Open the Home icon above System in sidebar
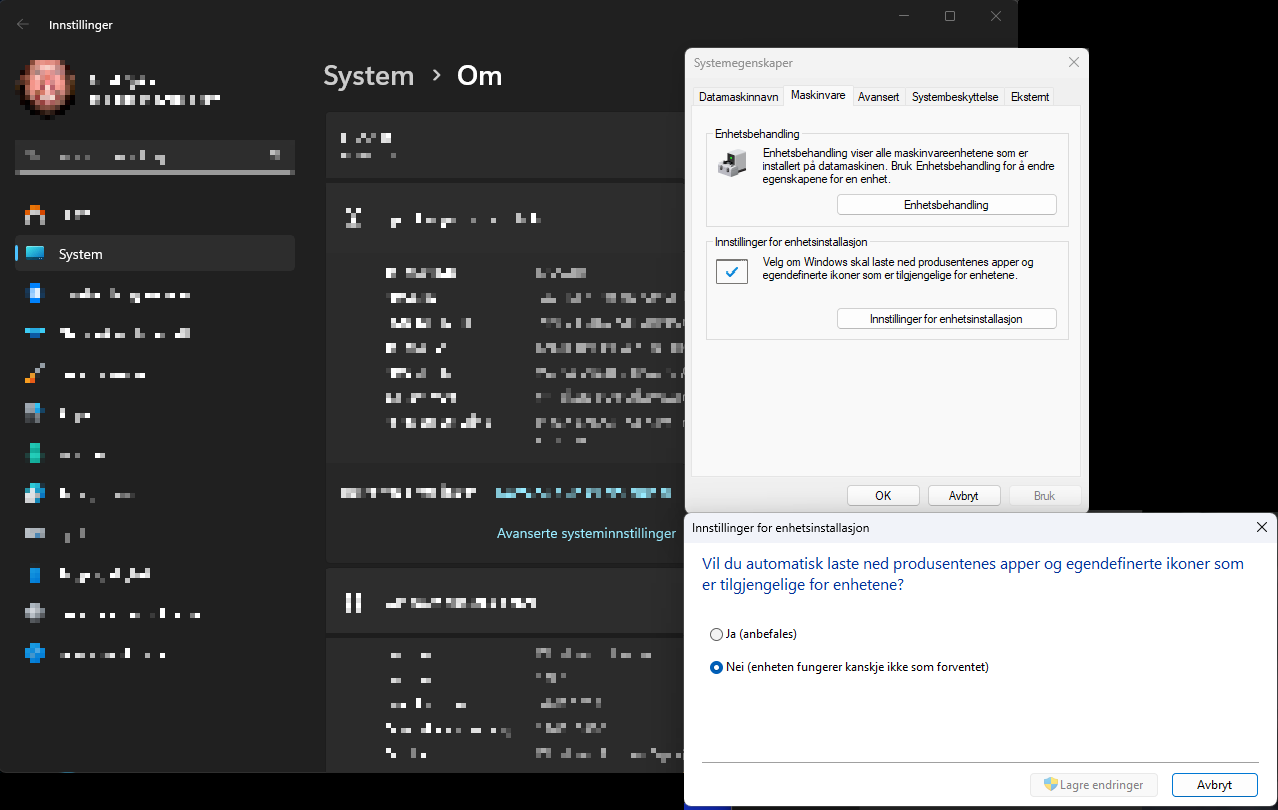This screenshot has width=1278, height=810. point(36,214)
